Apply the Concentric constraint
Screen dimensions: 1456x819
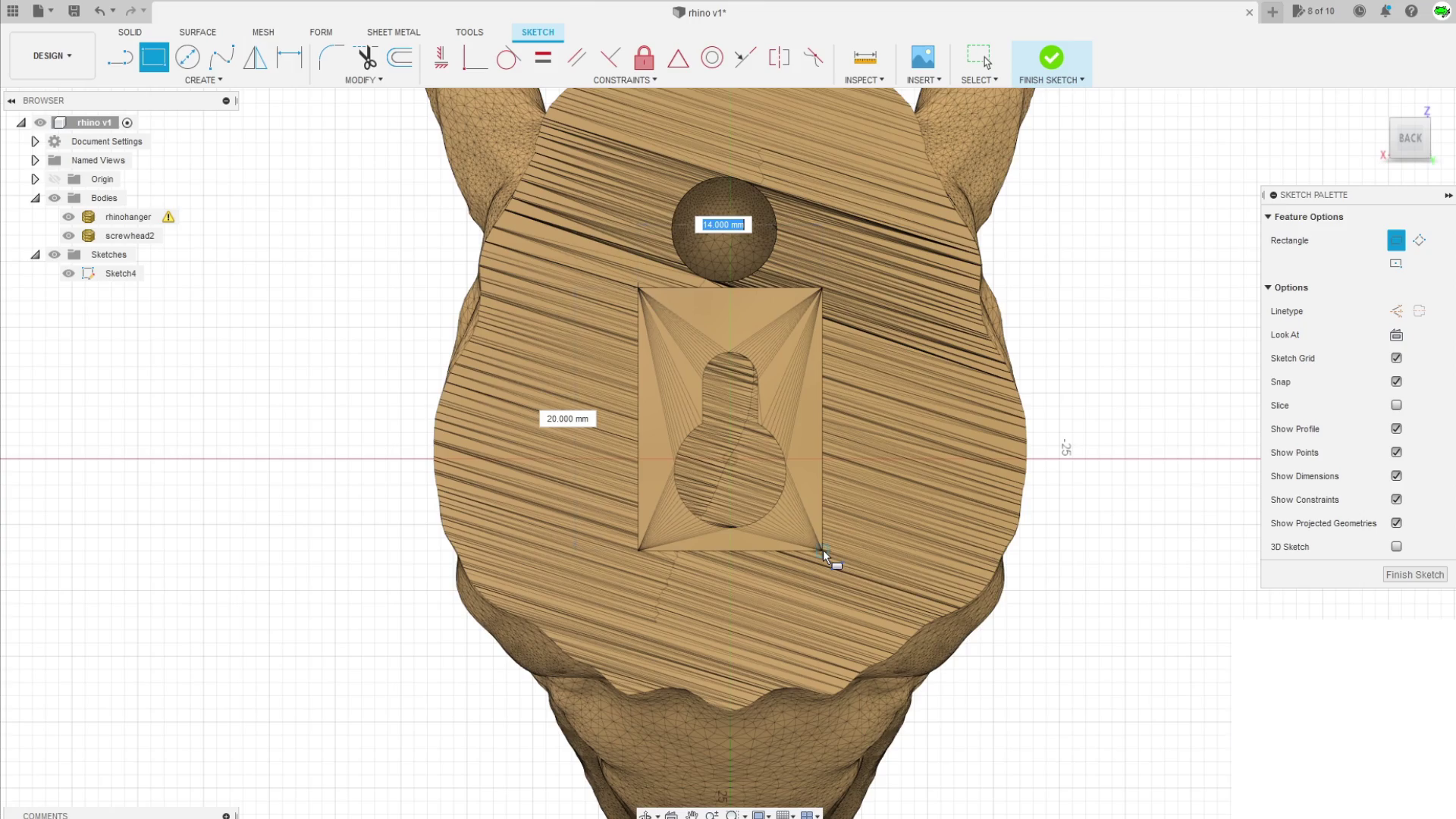point(712,57)
